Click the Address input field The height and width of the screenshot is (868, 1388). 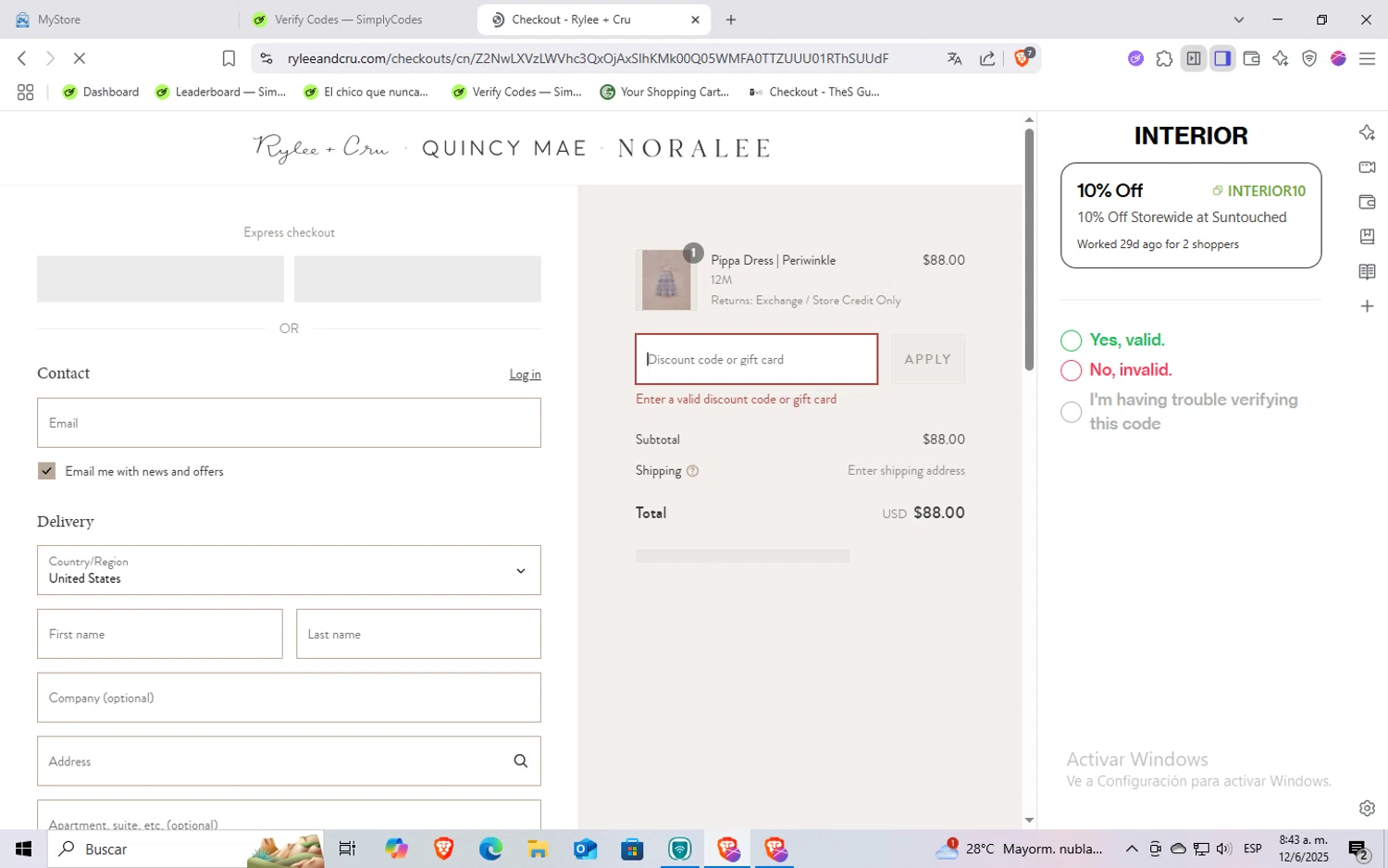(x=289, y=761)
